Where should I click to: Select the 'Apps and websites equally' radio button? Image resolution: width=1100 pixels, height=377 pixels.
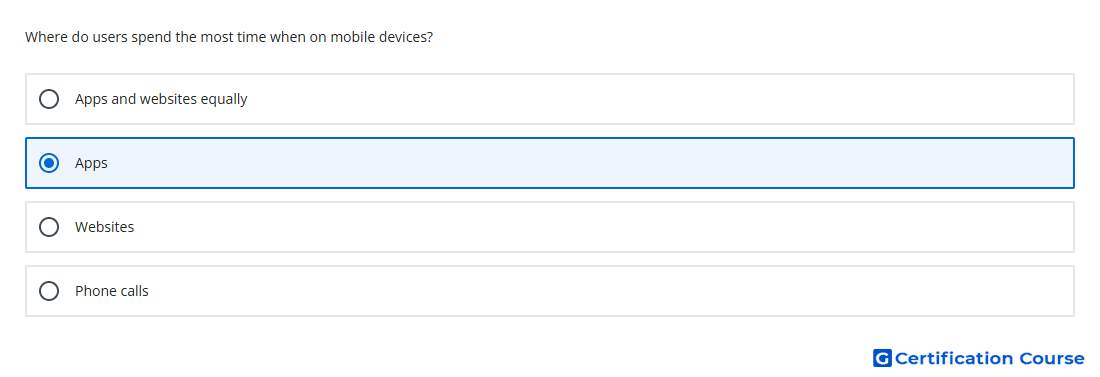pos(49,99)
